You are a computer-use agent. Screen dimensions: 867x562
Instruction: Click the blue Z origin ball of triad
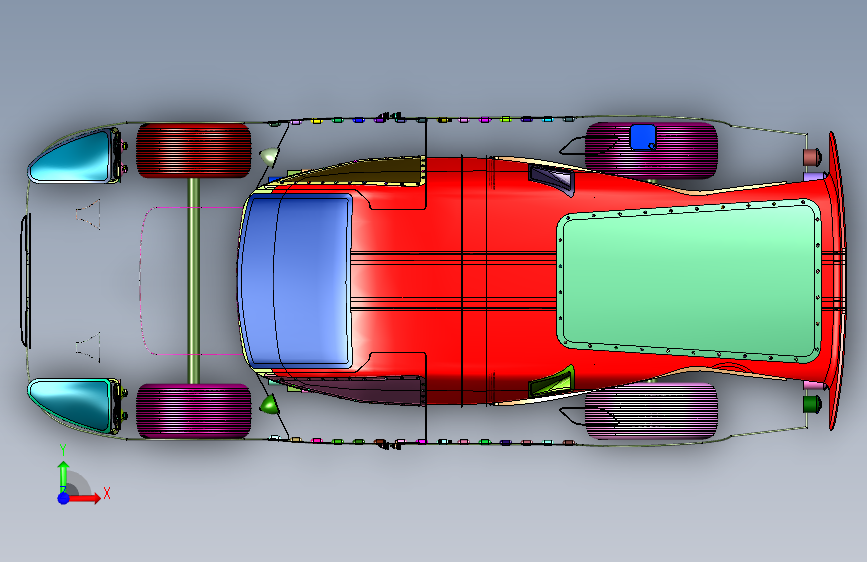point(64,498)
